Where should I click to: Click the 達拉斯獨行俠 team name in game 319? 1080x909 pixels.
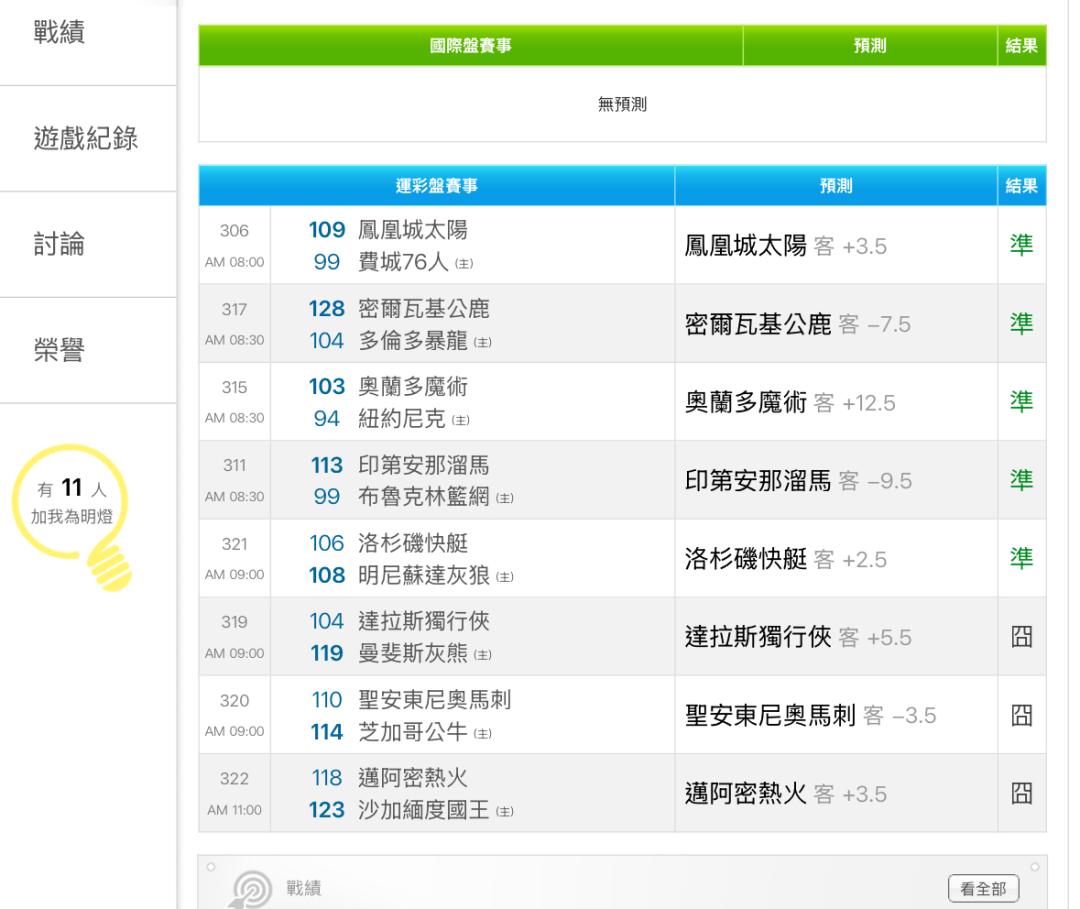coord(424,621)
